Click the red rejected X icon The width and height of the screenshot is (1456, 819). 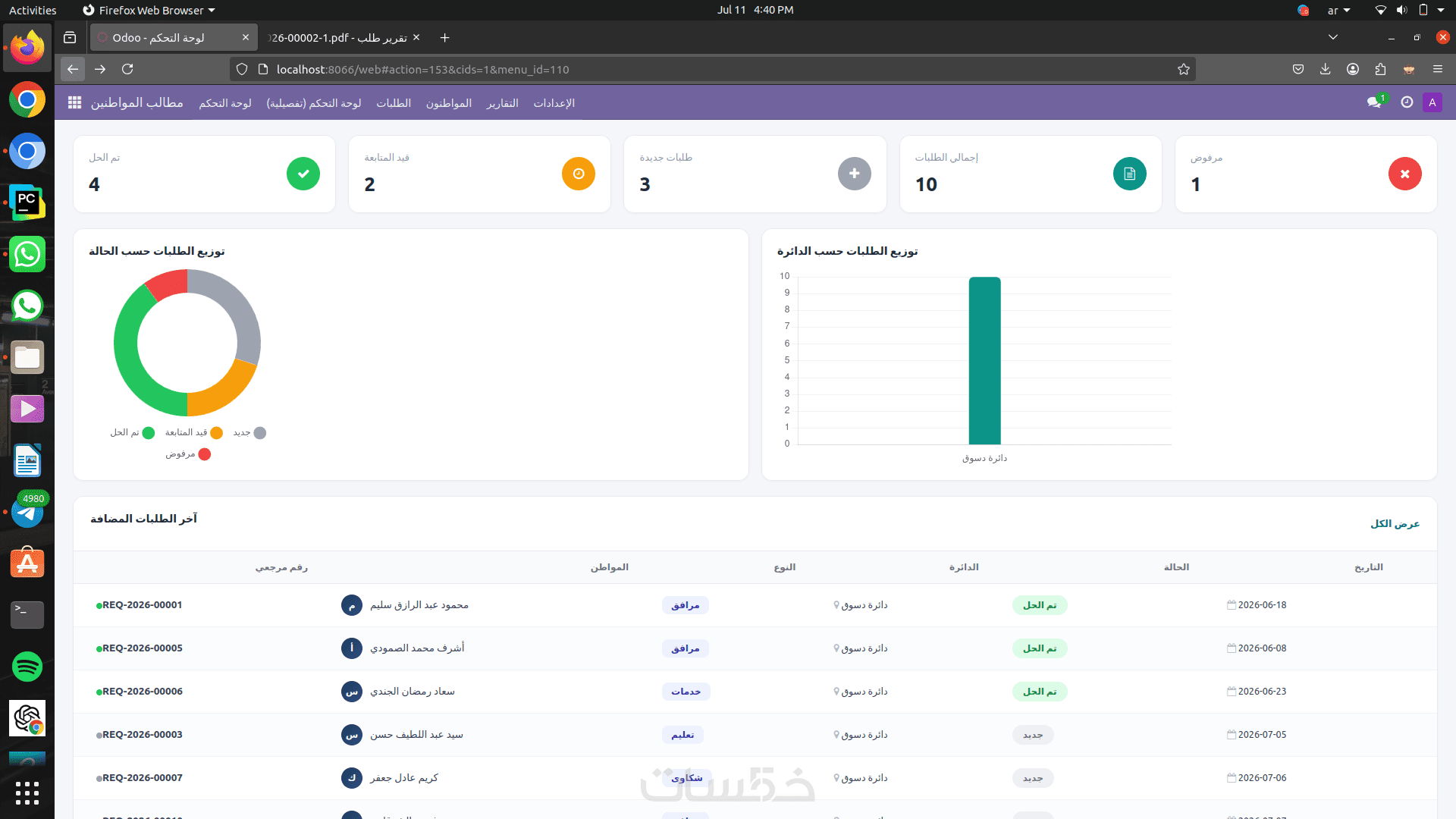pos(1405,174)
